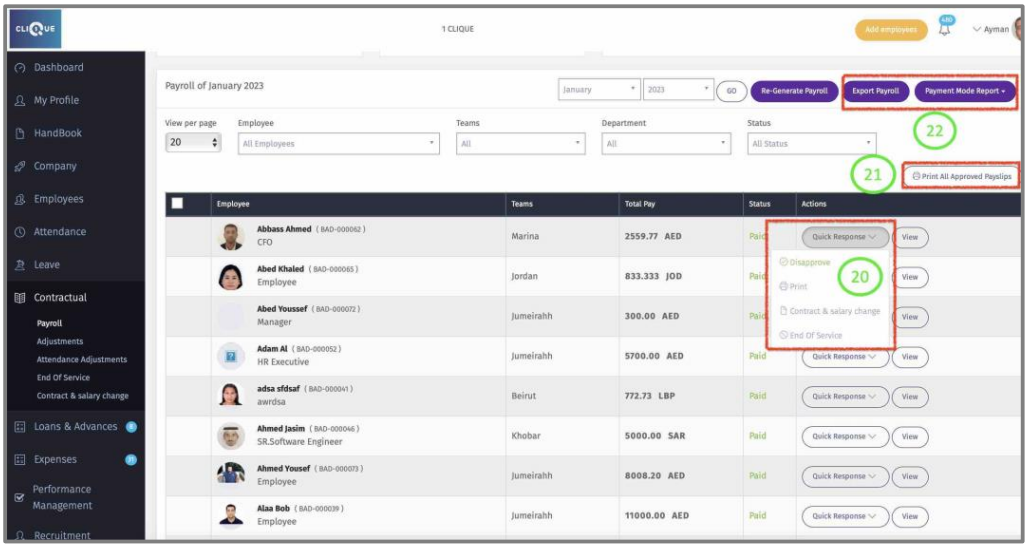Toggle the select-all checkbox in table header

pos(177,204)
